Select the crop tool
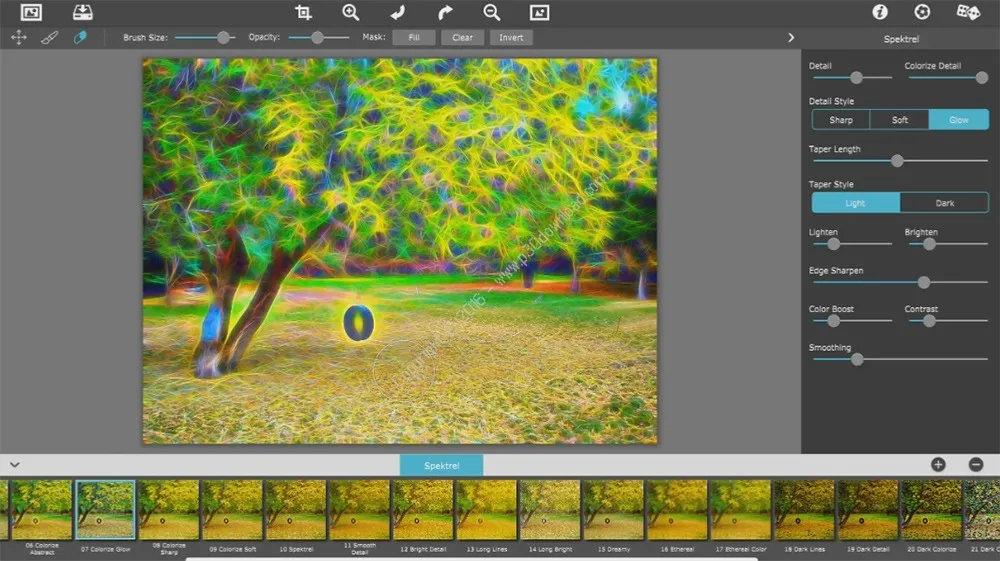1000x561 pixels. click(x=304, y=12)
